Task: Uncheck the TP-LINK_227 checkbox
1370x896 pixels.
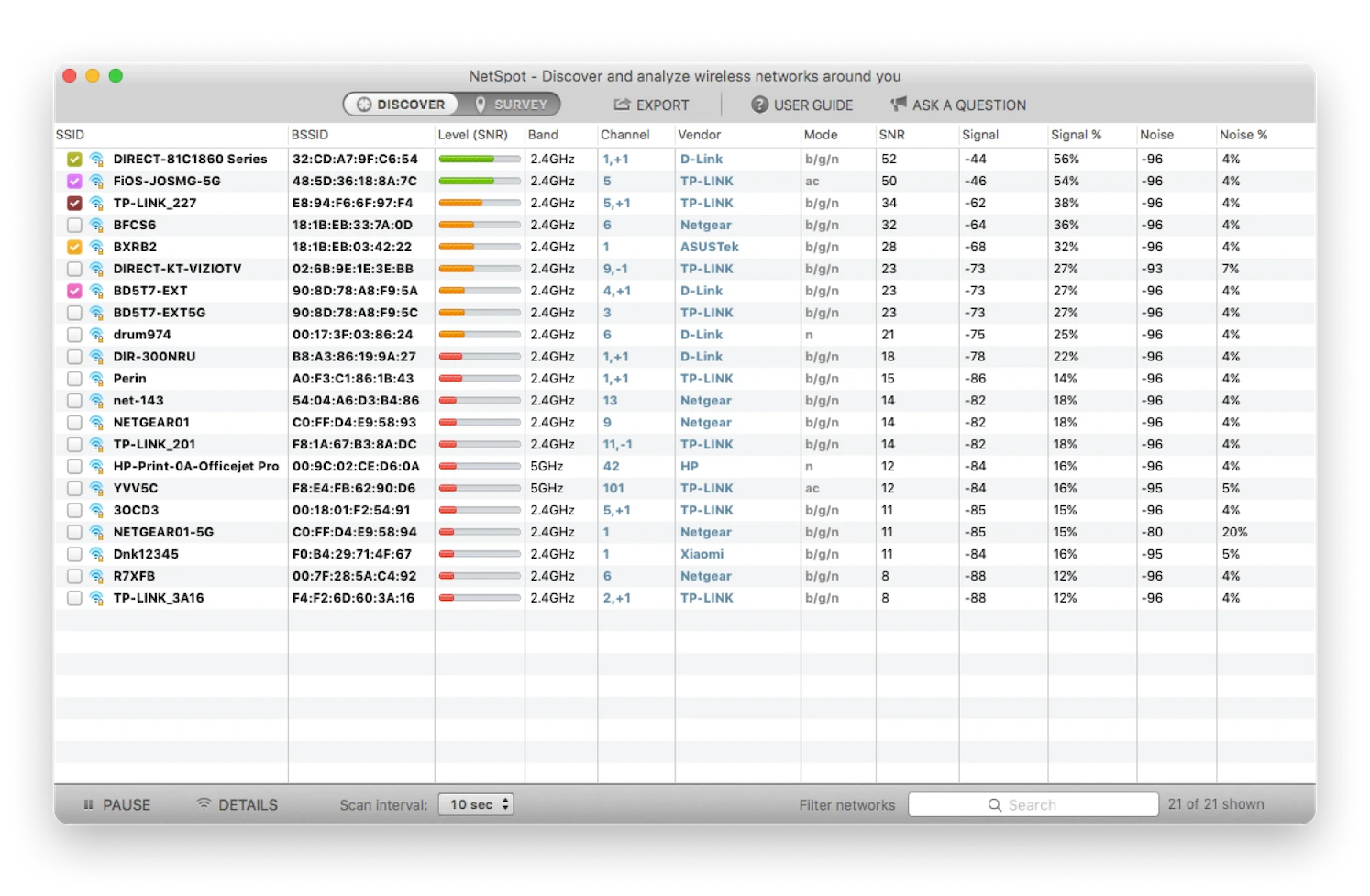Action: coord(74,204)
